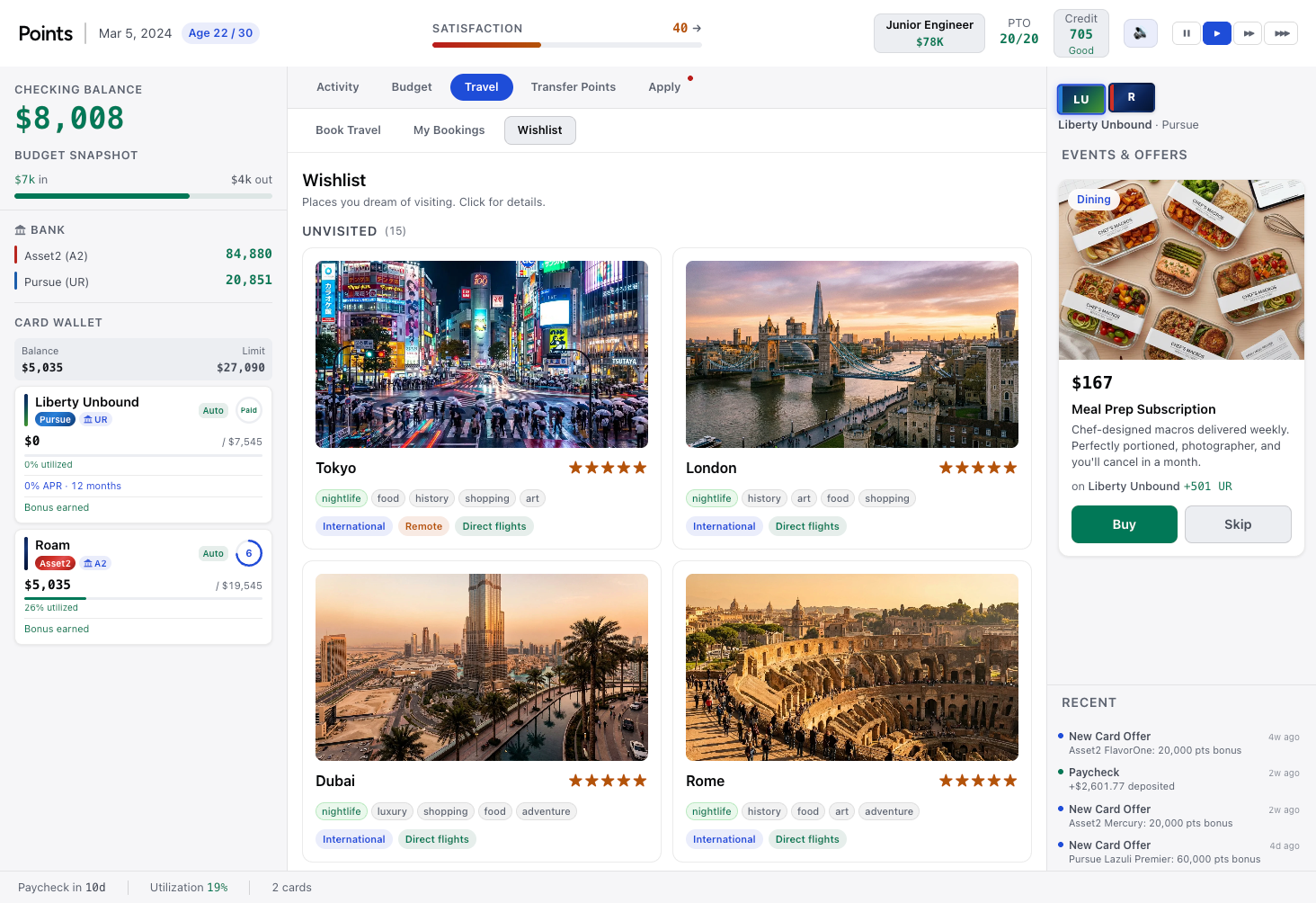Toggle Auto on the Roam card
This screenshot has width=1316, height=903.
213,553
